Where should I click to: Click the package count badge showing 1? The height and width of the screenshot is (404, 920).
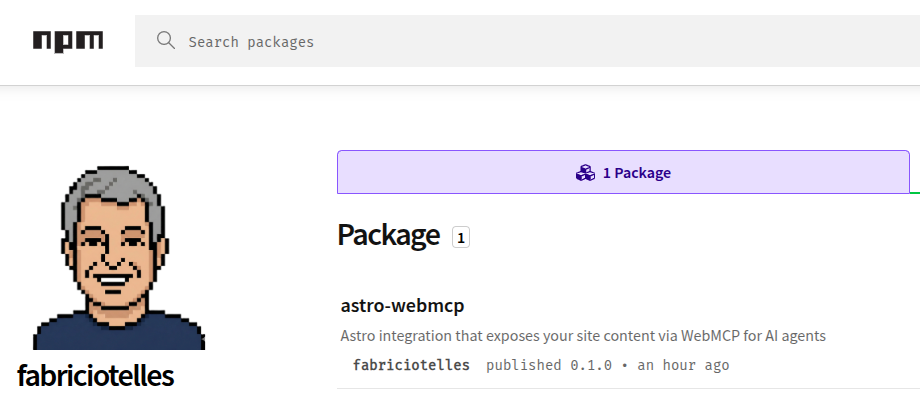(x=461, y=237)
